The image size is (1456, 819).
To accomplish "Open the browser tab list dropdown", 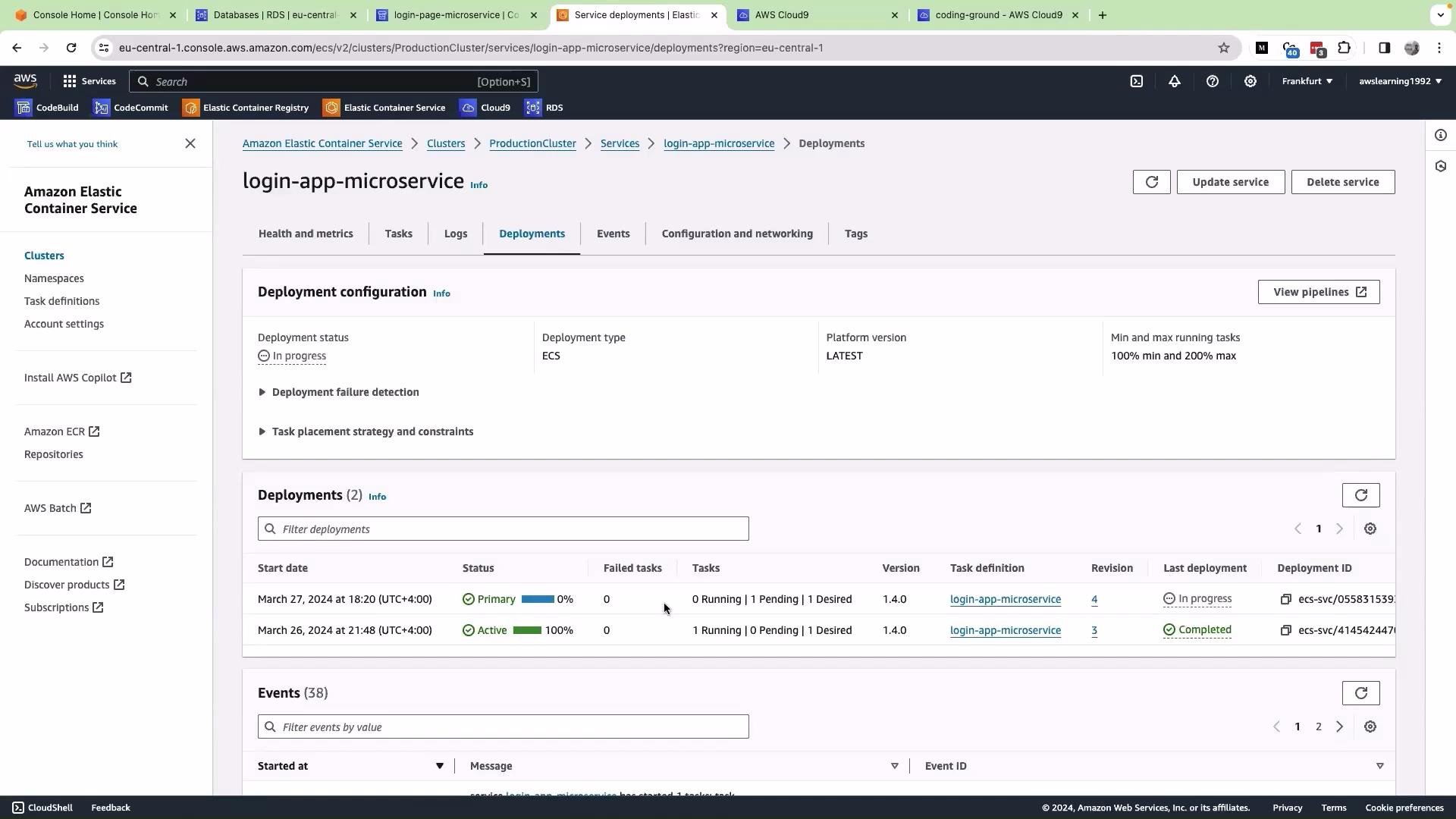I will point(1440,15).
